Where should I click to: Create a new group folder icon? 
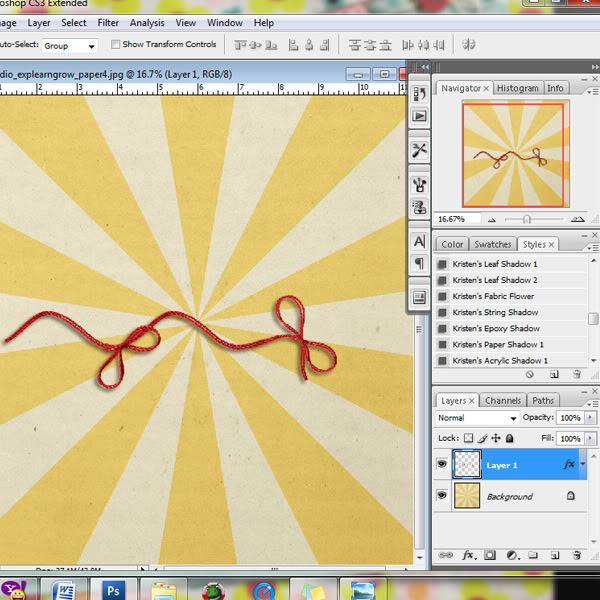click(533, 555)
